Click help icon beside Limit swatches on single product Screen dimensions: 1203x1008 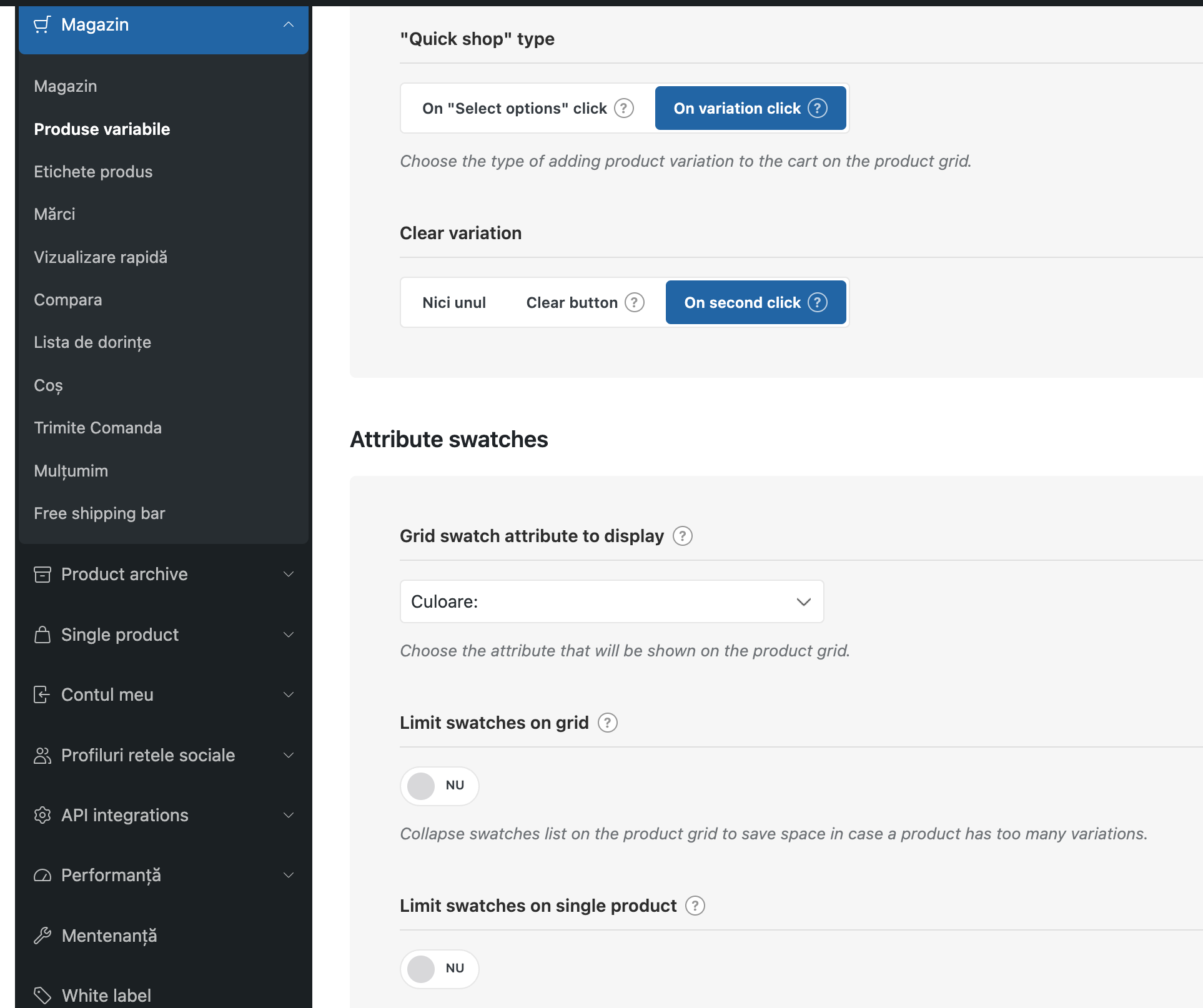coord(695,906)
